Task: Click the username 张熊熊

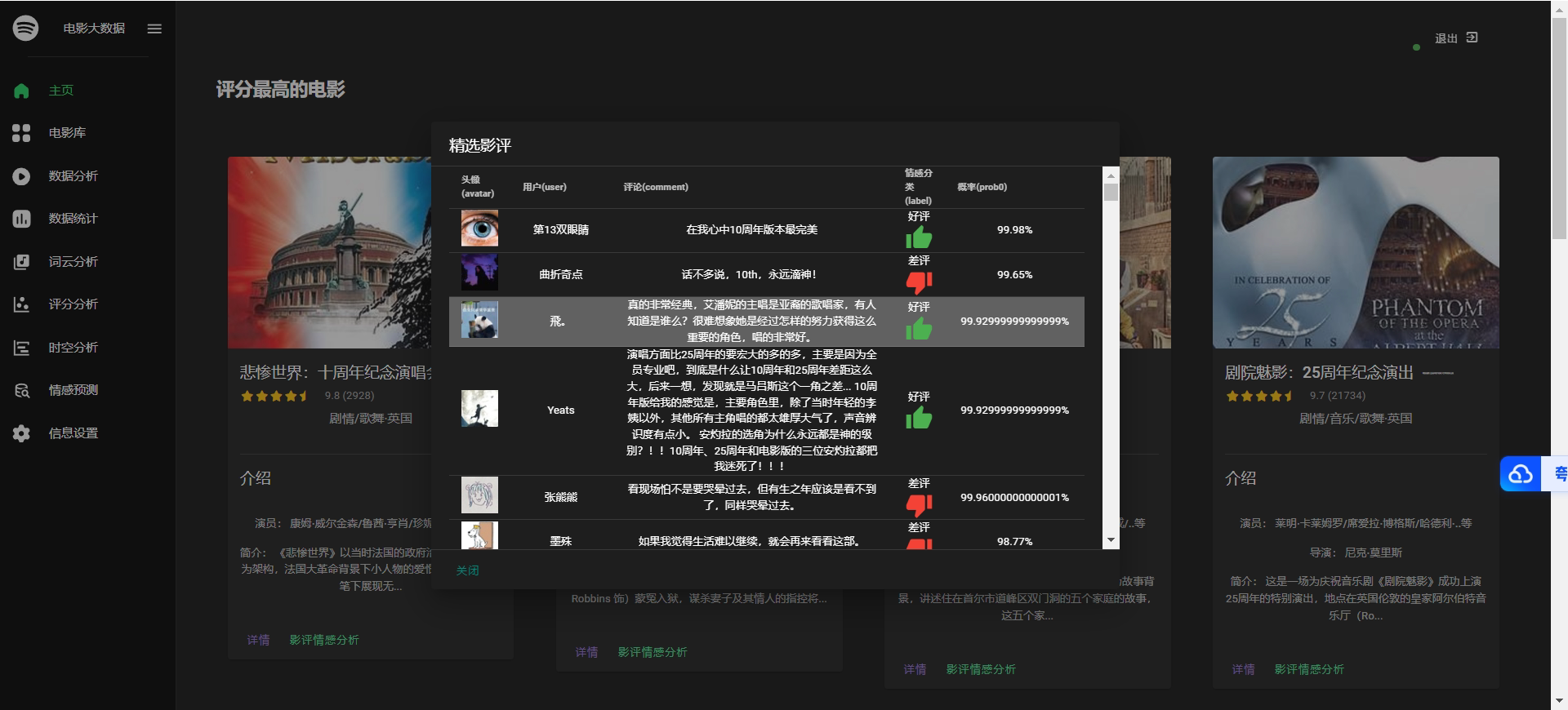Action: click(561, 497)
